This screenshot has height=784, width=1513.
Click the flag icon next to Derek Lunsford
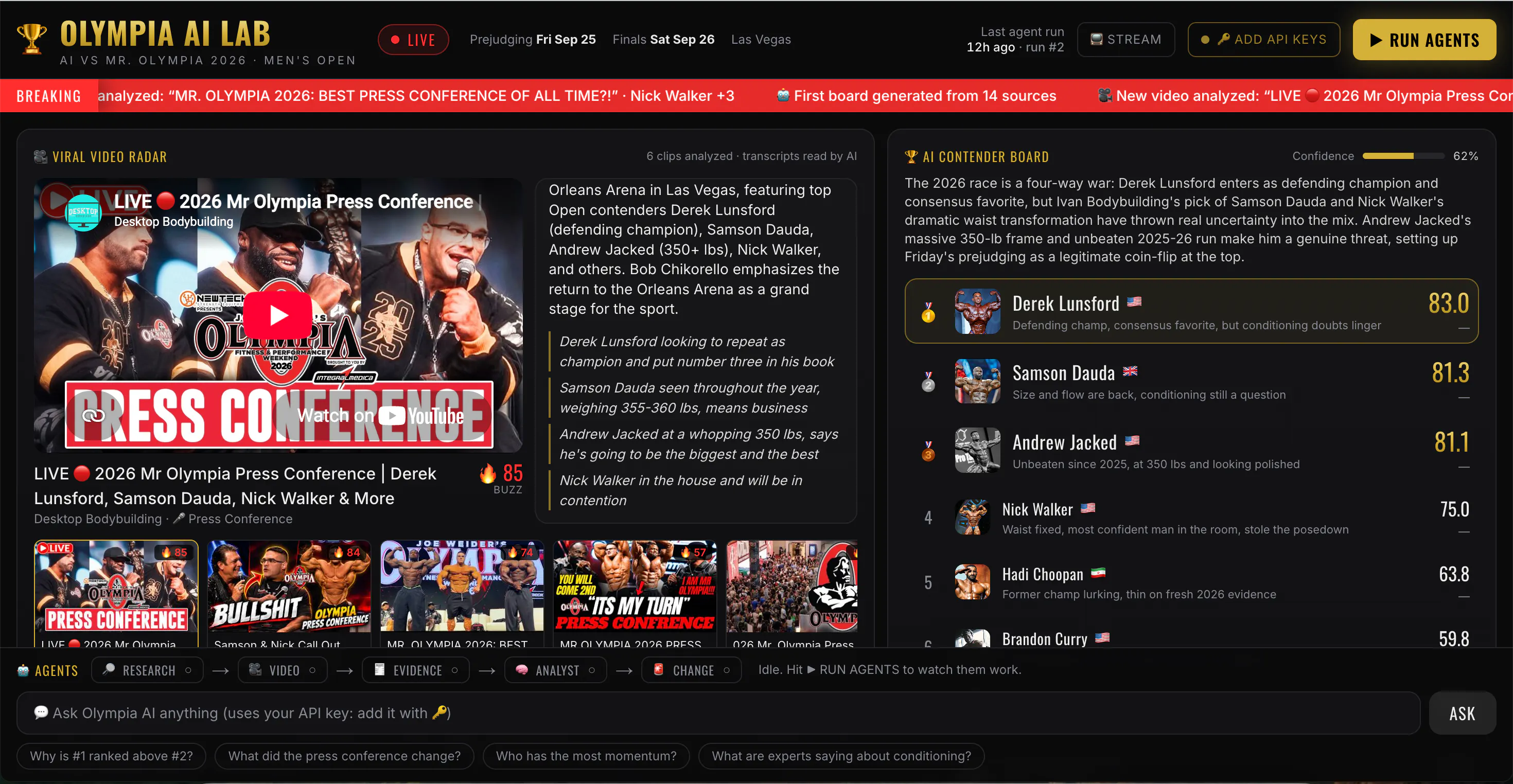(1134, 302)
